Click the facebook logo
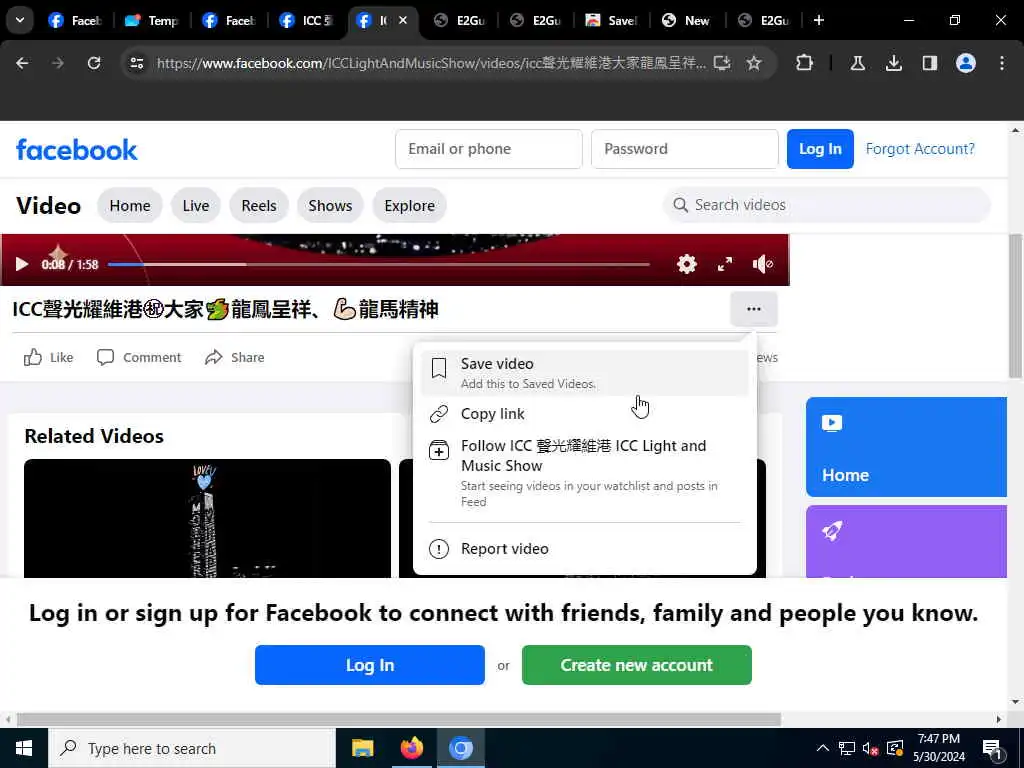 [x=76, y=150]
